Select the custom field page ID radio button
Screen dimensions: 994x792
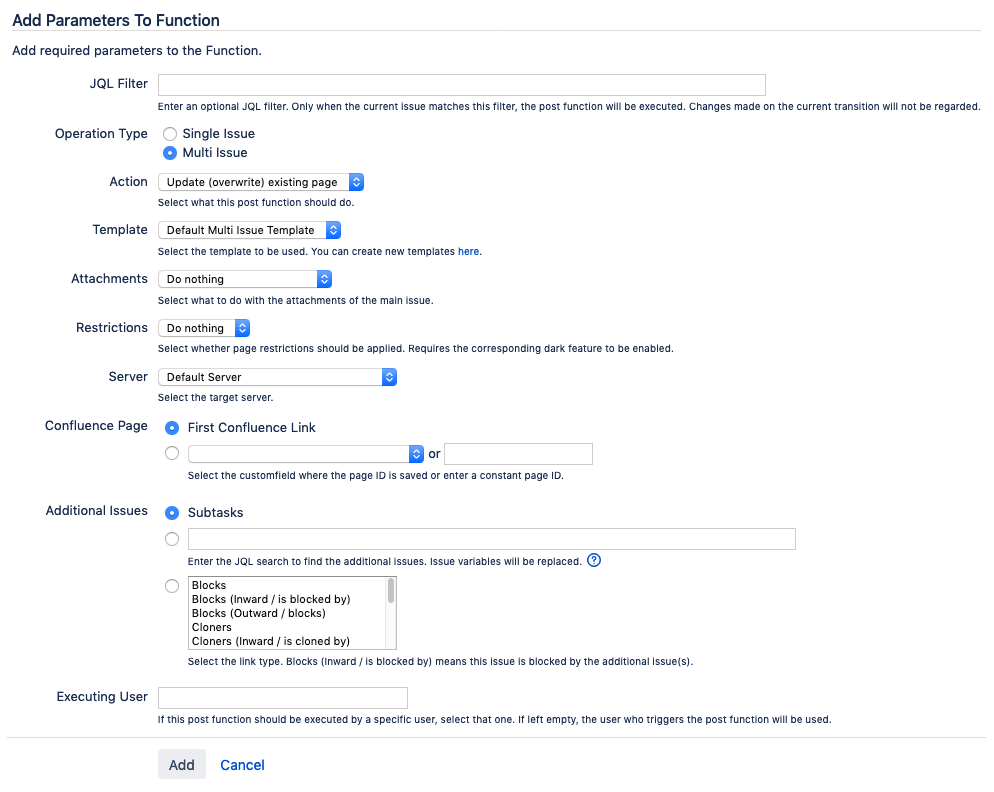[x=171, y=454]
